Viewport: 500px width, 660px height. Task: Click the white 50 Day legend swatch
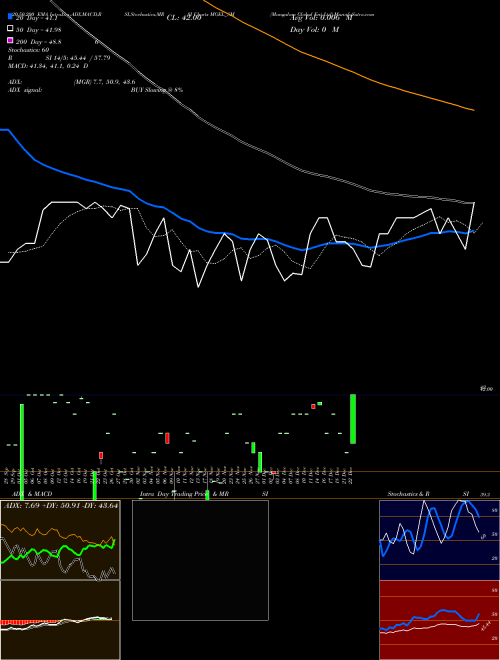click(10, 29)
